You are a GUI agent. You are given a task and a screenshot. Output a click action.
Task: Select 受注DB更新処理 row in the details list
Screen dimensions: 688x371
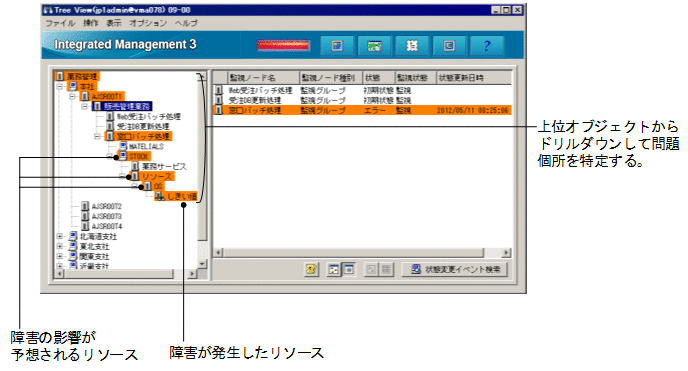(362, 100)
